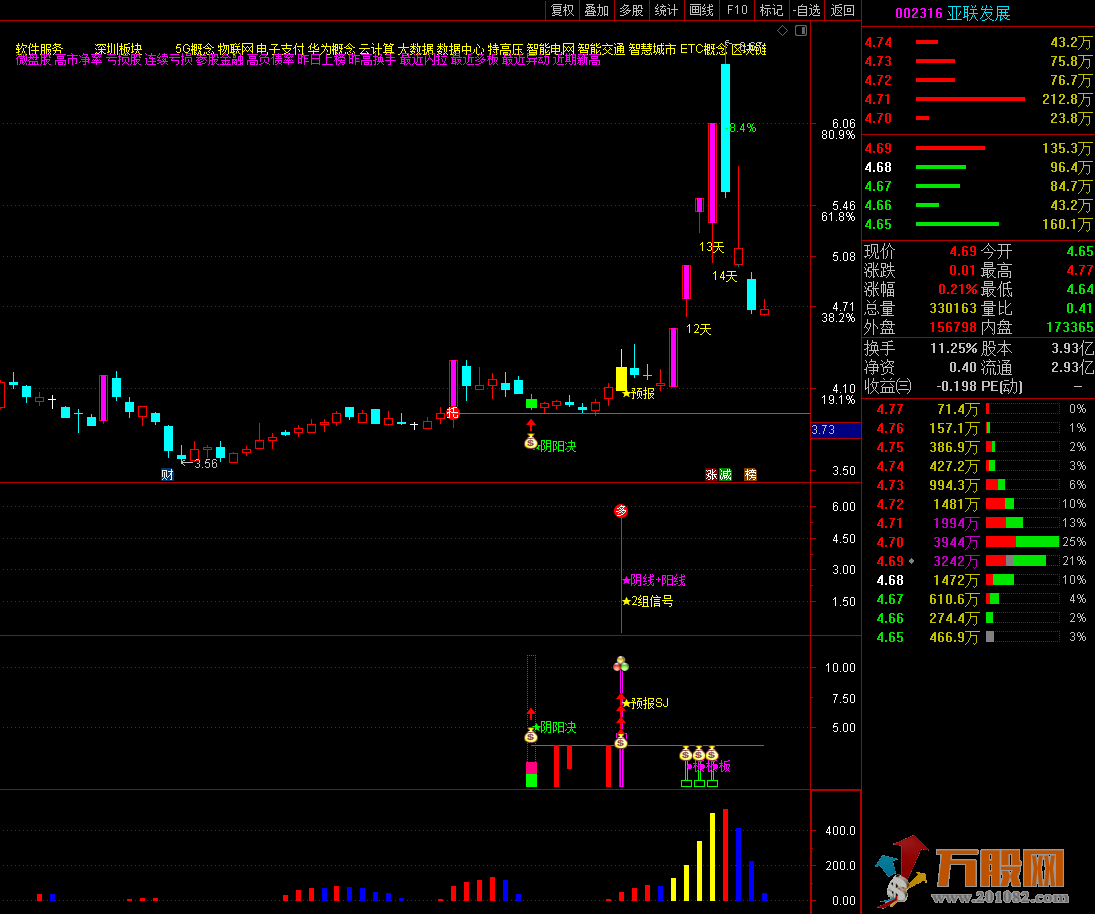This screenshot has height=914, width=1095.
Task: Click the 3.56 low price label
Action: coord(205,464)
